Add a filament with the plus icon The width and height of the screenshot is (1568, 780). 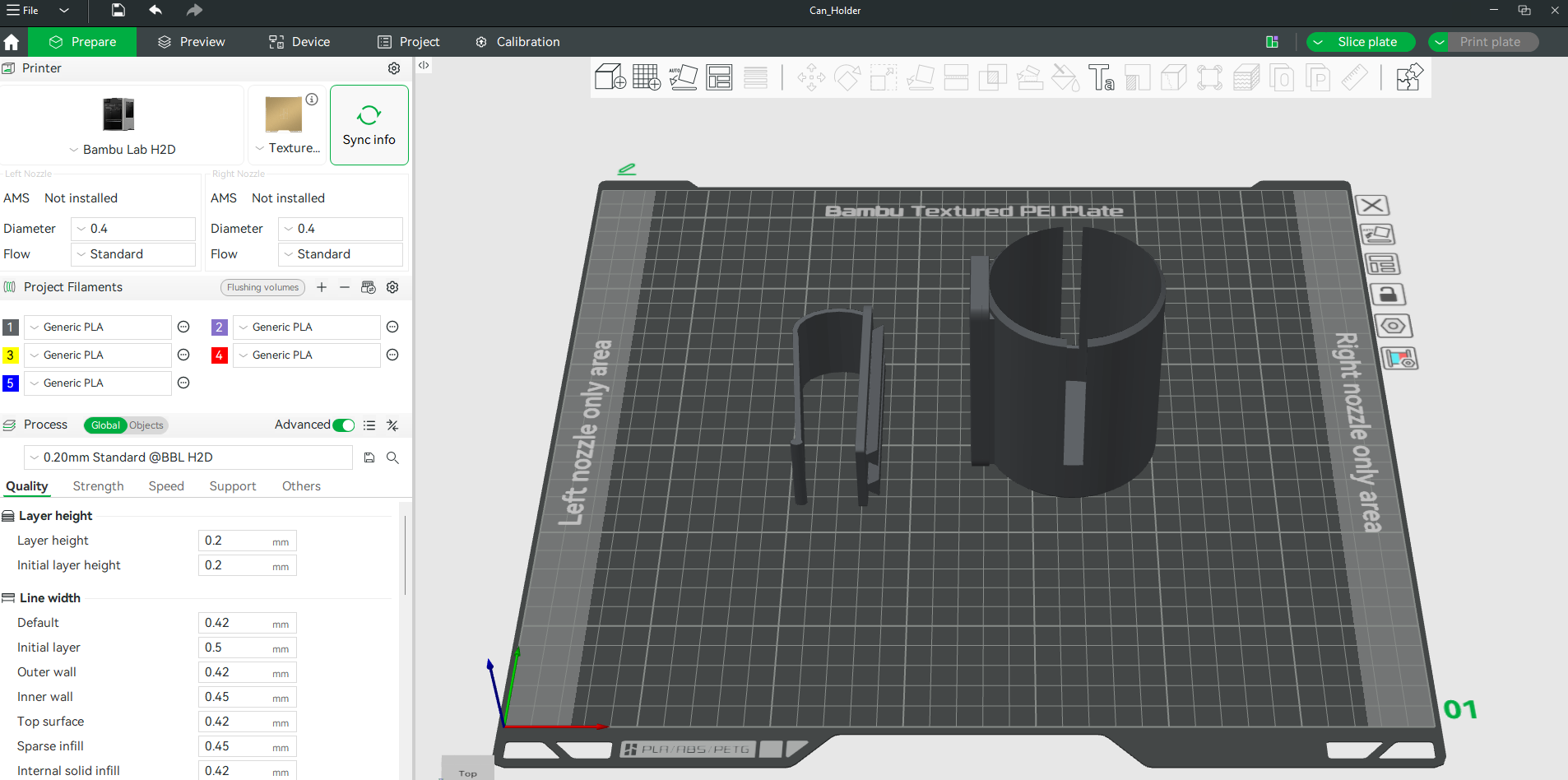click(322, 287)
